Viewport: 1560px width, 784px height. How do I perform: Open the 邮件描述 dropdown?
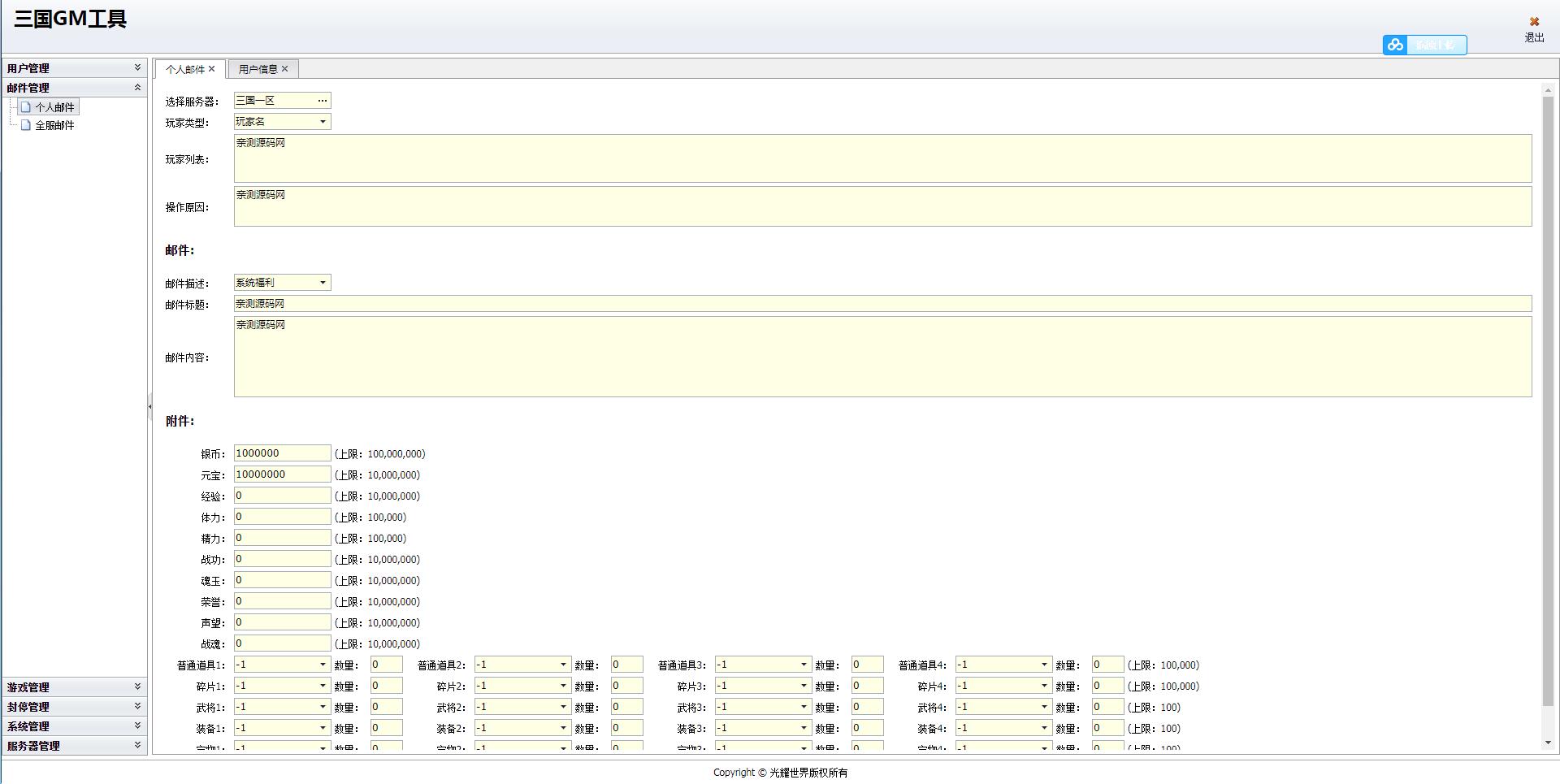click(323, 283)
